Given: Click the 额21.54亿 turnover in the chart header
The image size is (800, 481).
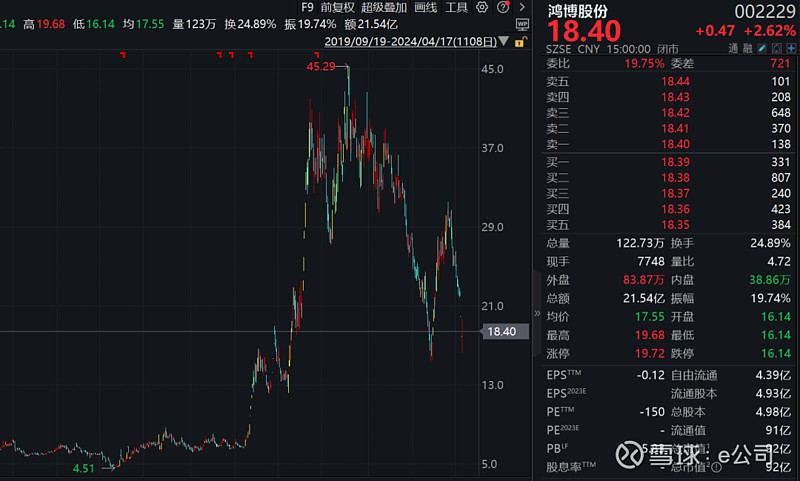Looking at the screenshot, I should tap(371, 24).
